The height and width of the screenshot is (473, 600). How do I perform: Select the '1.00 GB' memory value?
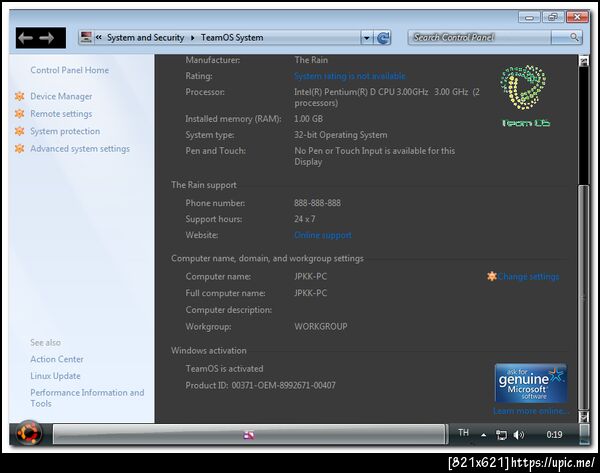(x=308, y=119)
